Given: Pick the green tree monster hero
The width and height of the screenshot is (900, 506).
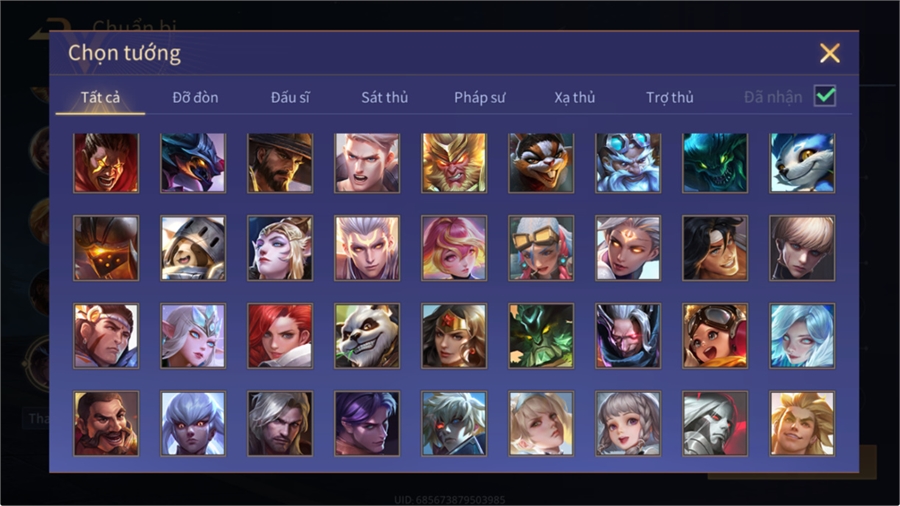Looking at the screenshot, I should [541, 336].
